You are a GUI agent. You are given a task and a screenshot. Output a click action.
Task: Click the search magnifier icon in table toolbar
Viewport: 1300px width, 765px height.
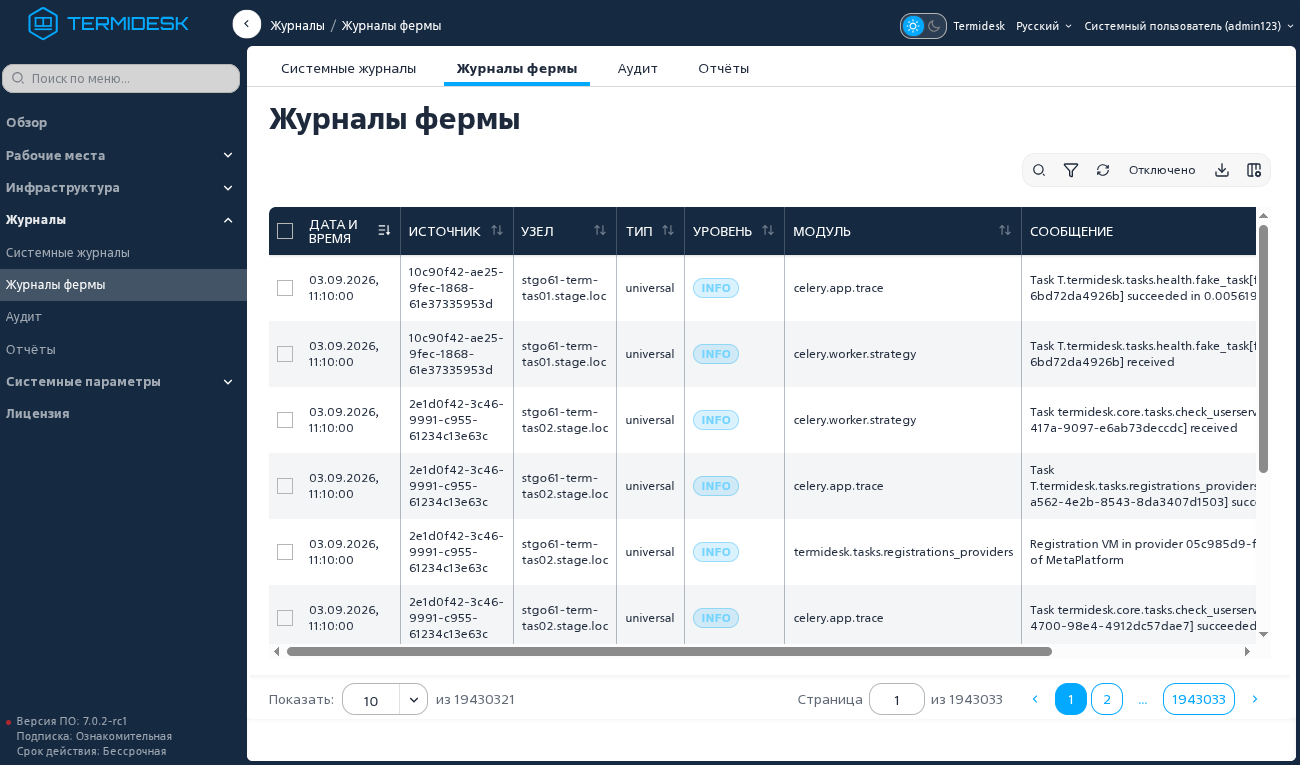coord(1039,170)
